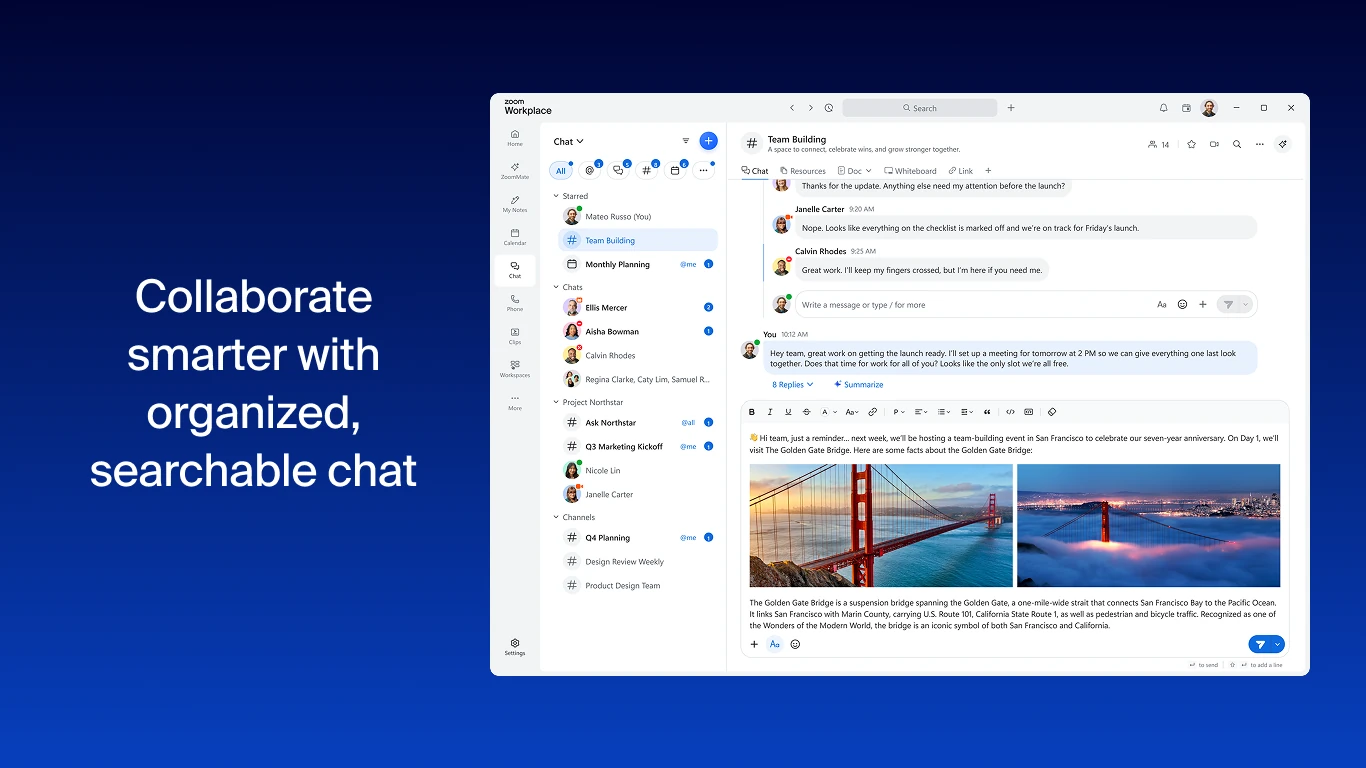Viewport: 1366px width, 768px height.
Task: Select the All chats filter
Action: point(561,170)
